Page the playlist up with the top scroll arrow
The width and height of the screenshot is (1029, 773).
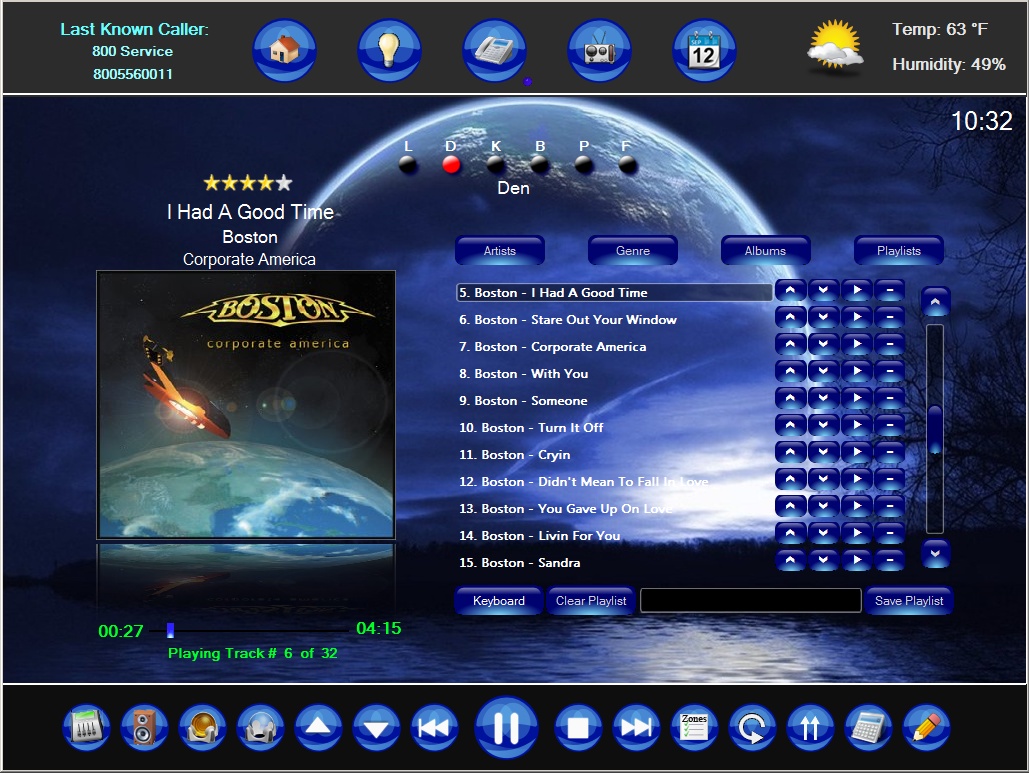pos(935,302)
